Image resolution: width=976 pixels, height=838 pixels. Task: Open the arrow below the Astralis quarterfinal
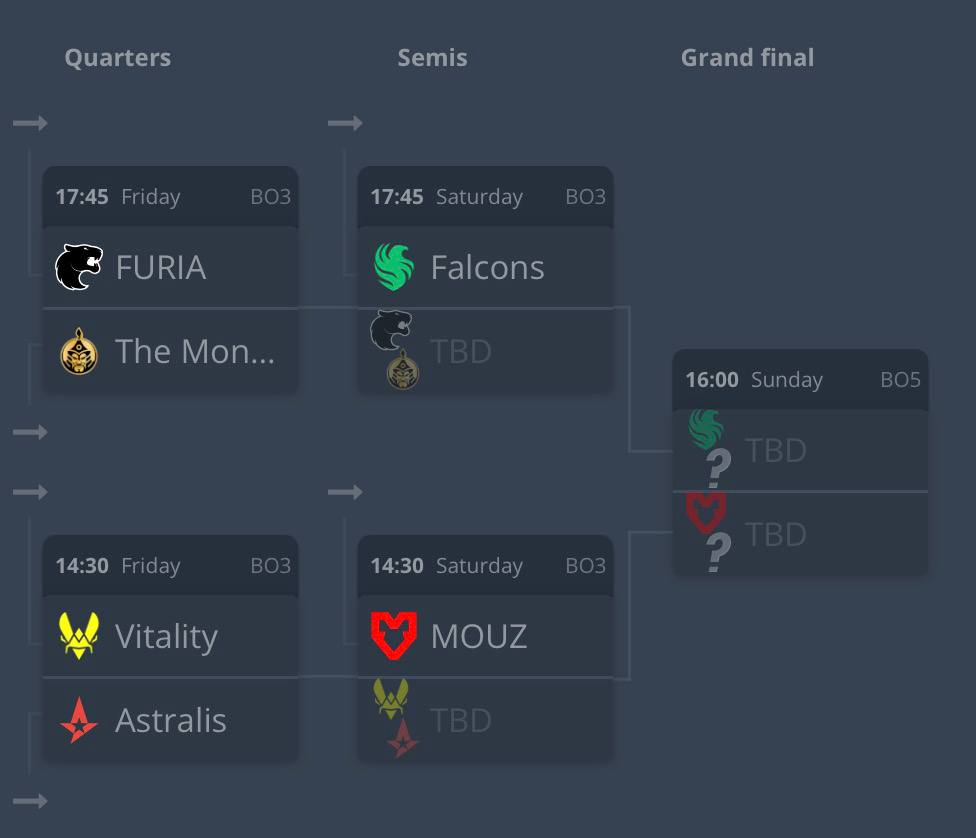[x=30, y=800]
